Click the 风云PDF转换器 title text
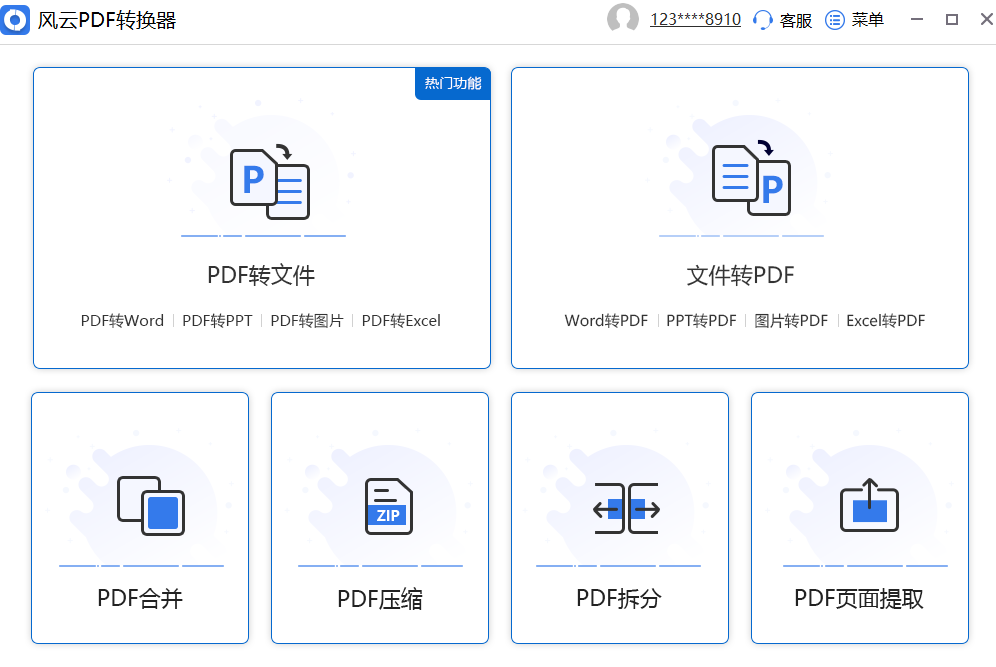The width and height of the screenshot is (996, 667). 107,20
